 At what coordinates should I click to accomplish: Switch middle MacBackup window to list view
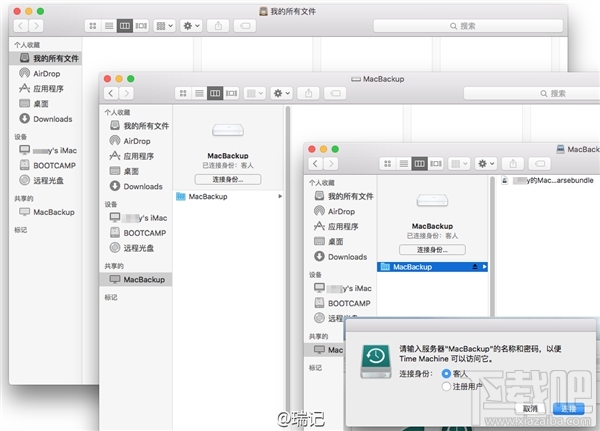pyautogui.click(x=199, y=93)
